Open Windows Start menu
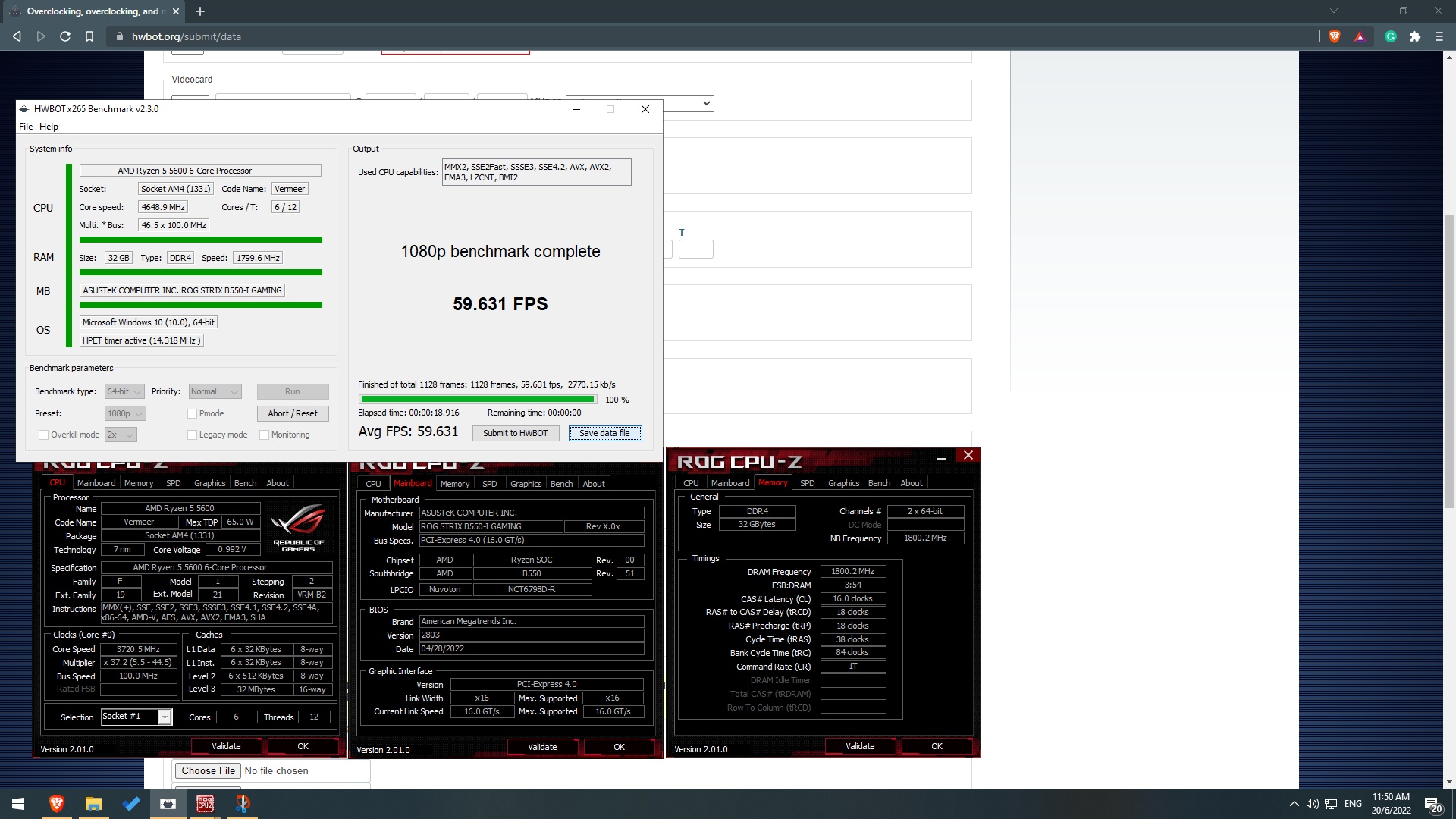The width and height of the screenshot is (1456, 819). (x=18, y=804)
